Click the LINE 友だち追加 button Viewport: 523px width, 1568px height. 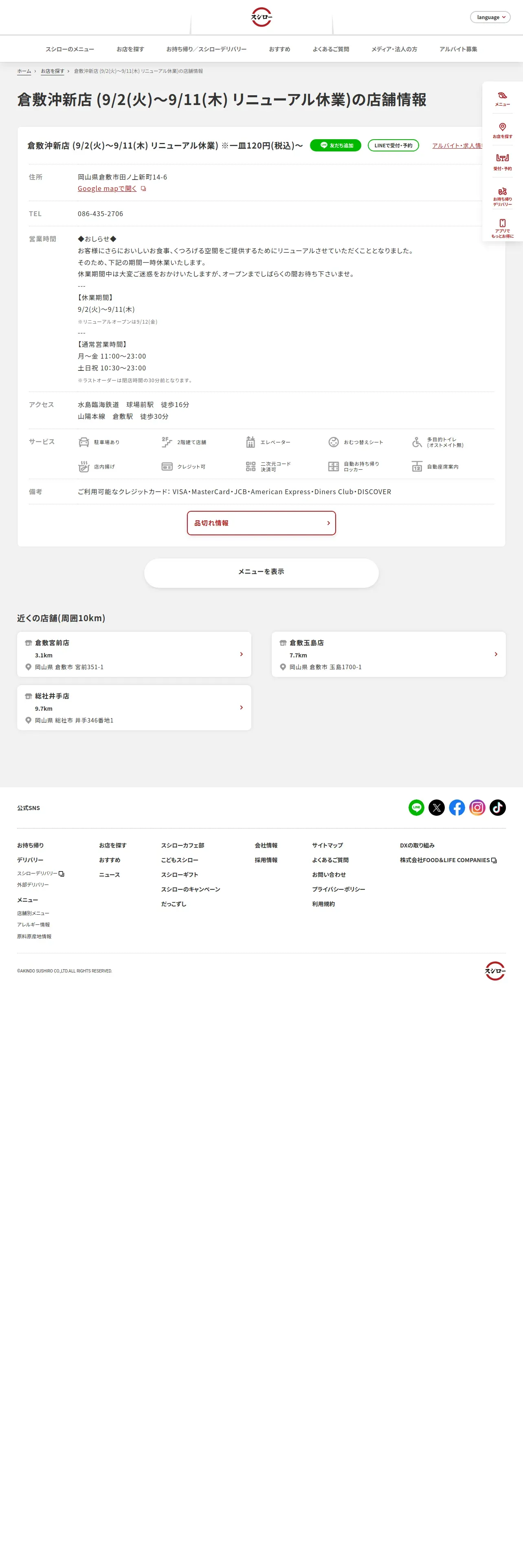tap(336, 145)
